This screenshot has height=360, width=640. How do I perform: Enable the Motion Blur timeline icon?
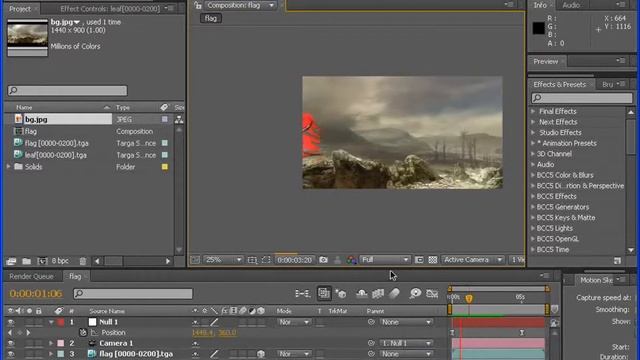coord(394,293)
